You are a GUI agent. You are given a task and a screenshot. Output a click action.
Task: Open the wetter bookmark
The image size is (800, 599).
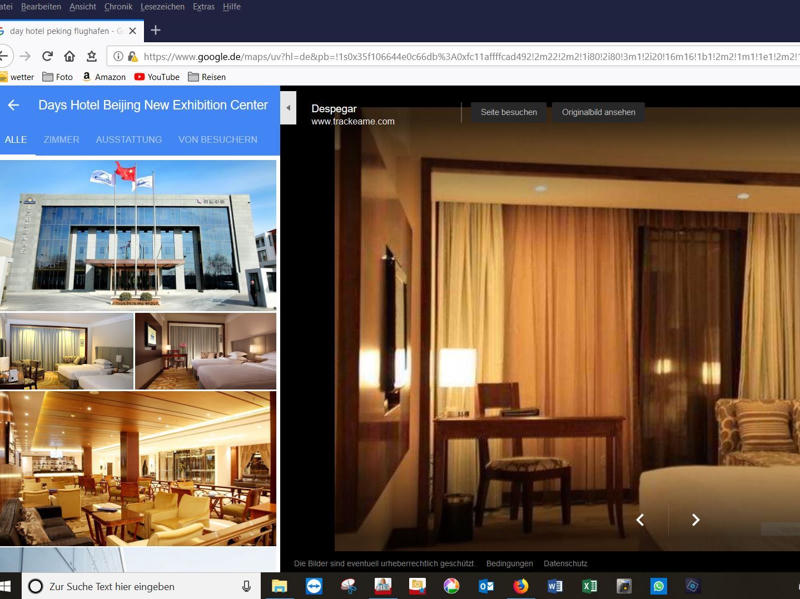point(17,77)
